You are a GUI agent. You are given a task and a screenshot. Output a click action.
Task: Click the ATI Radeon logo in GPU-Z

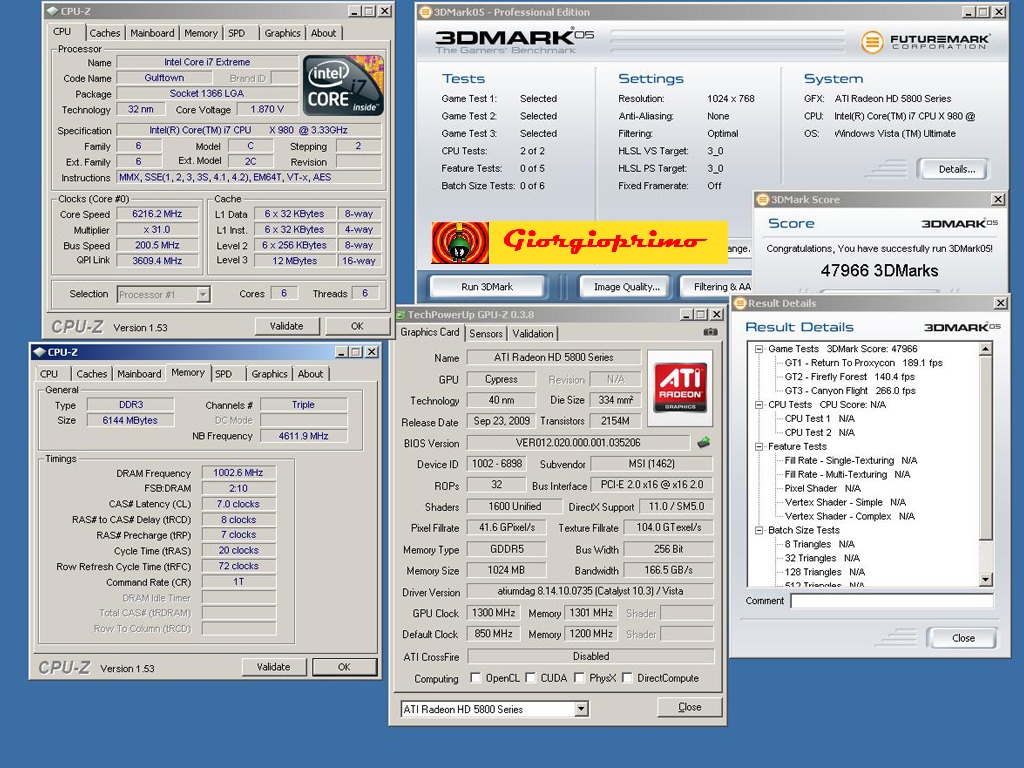680,387
